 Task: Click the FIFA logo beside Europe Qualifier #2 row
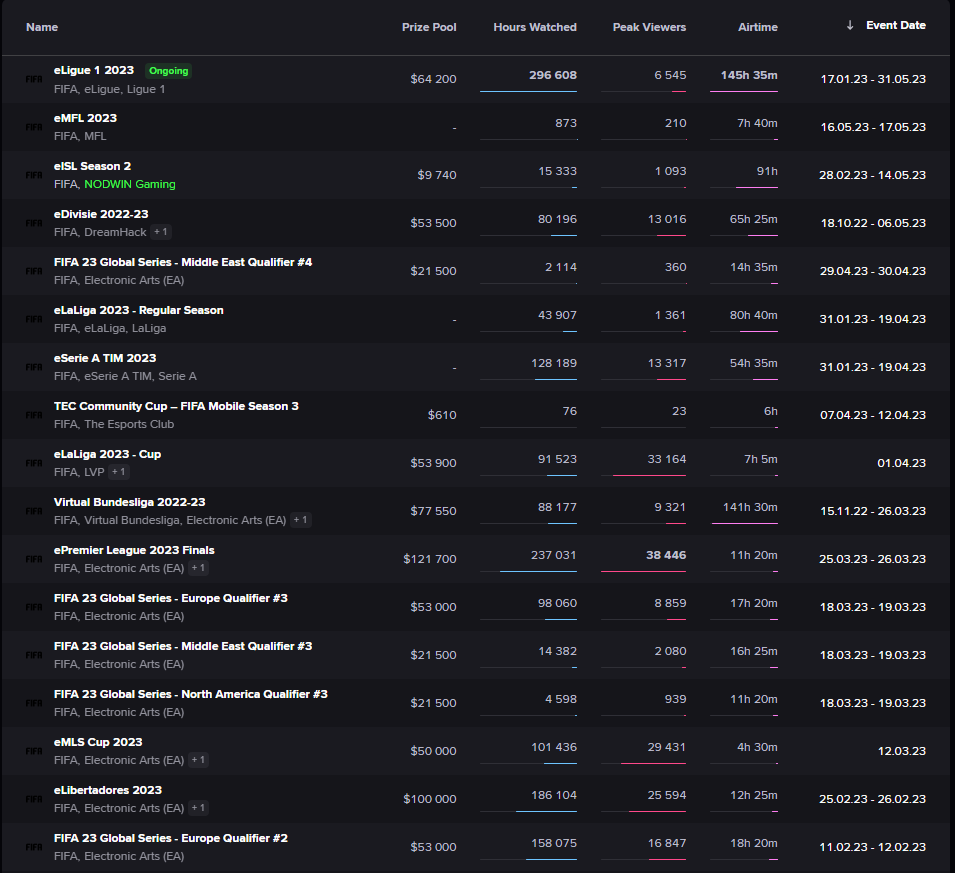click(34, 847)
